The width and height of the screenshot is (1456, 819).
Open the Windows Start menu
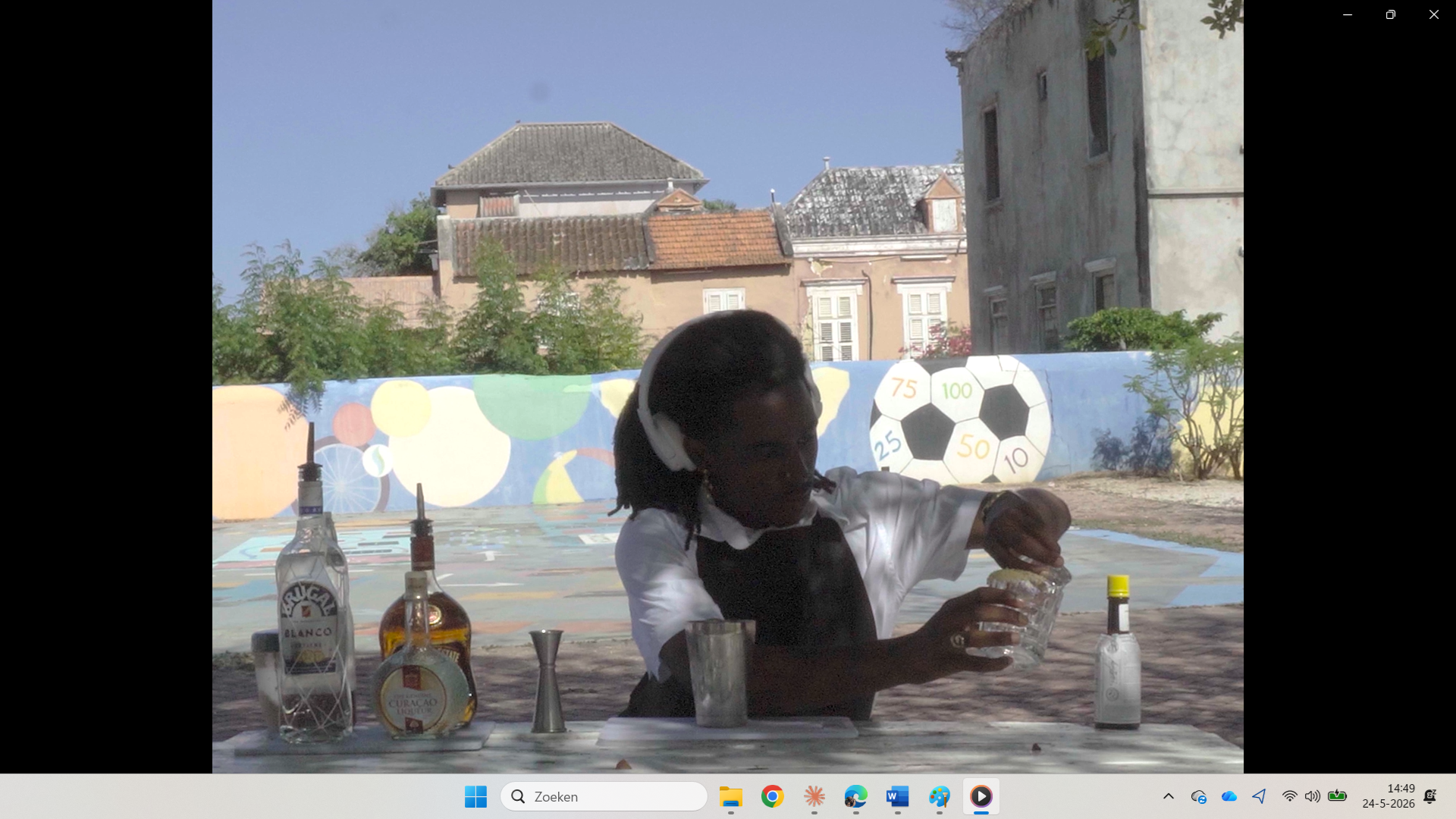[x=475, y=796]
